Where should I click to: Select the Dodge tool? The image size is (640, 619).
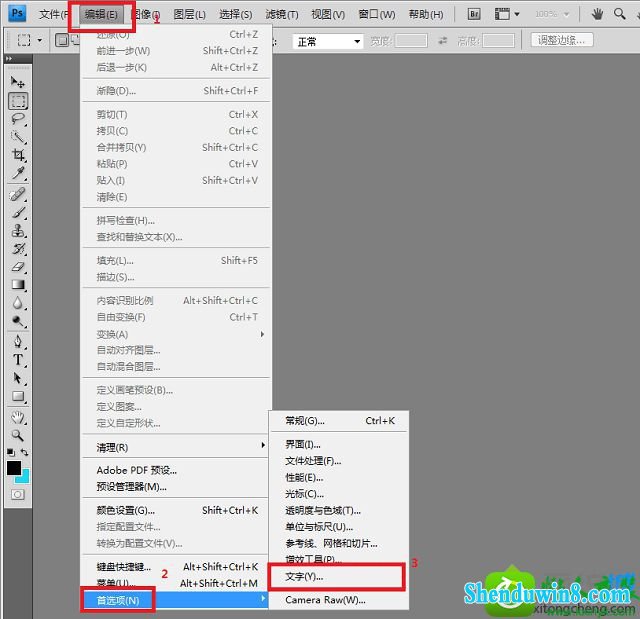(18, 321)
